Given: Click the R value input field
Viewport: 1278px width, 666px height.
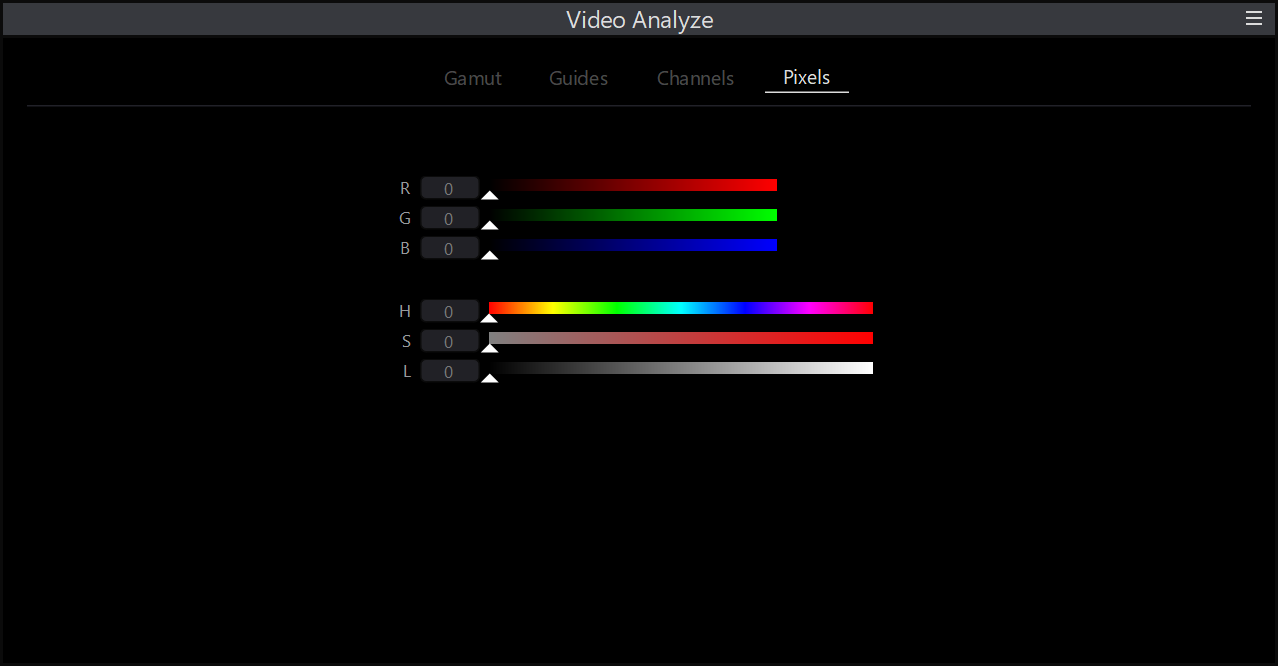Looking at the screenshot, I should 449,188.
